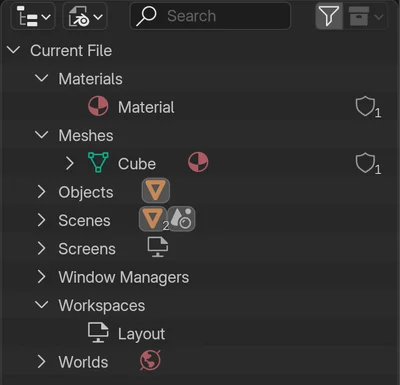Toggle the filter funnel button

pyautogui.click(x=329, y=16)
